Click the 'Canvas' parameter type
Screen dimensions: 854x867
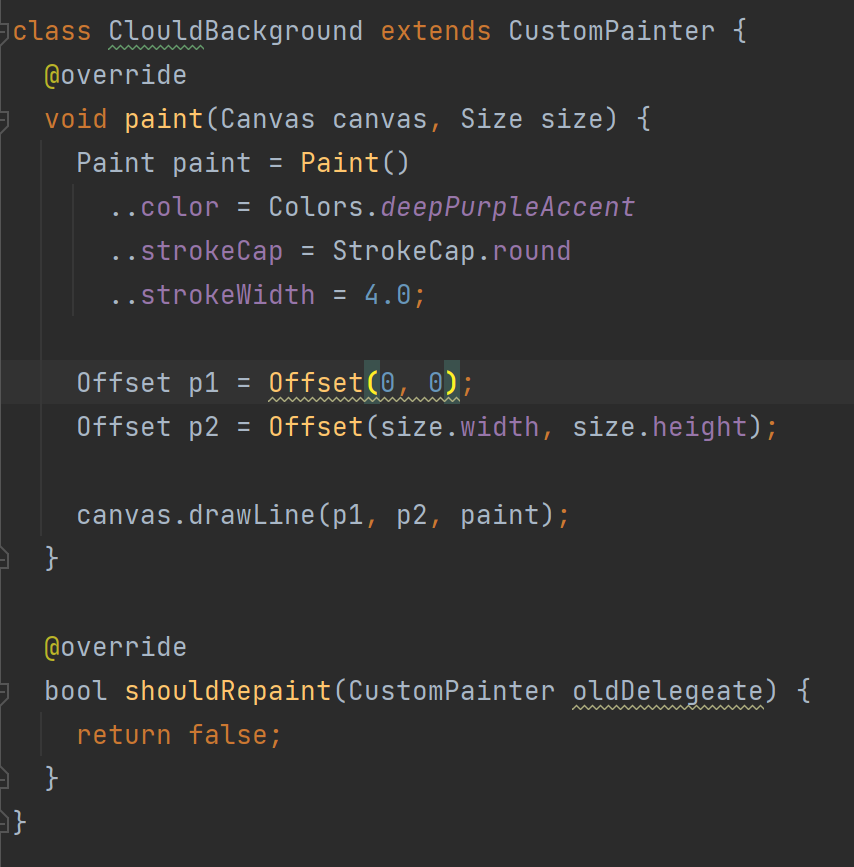268,119
